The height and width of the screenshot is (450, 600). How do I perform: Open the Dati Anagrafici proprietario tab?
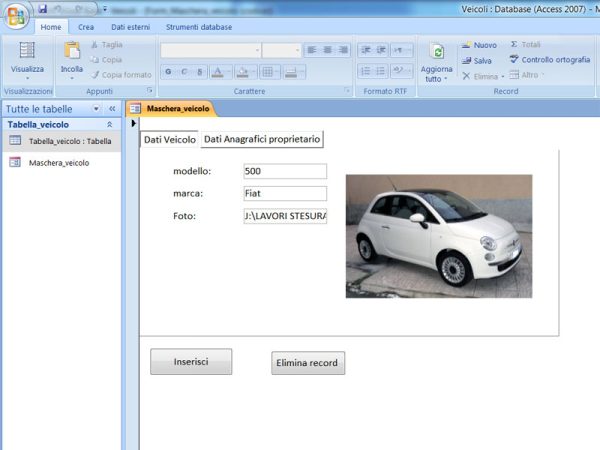tap(261, 139)
